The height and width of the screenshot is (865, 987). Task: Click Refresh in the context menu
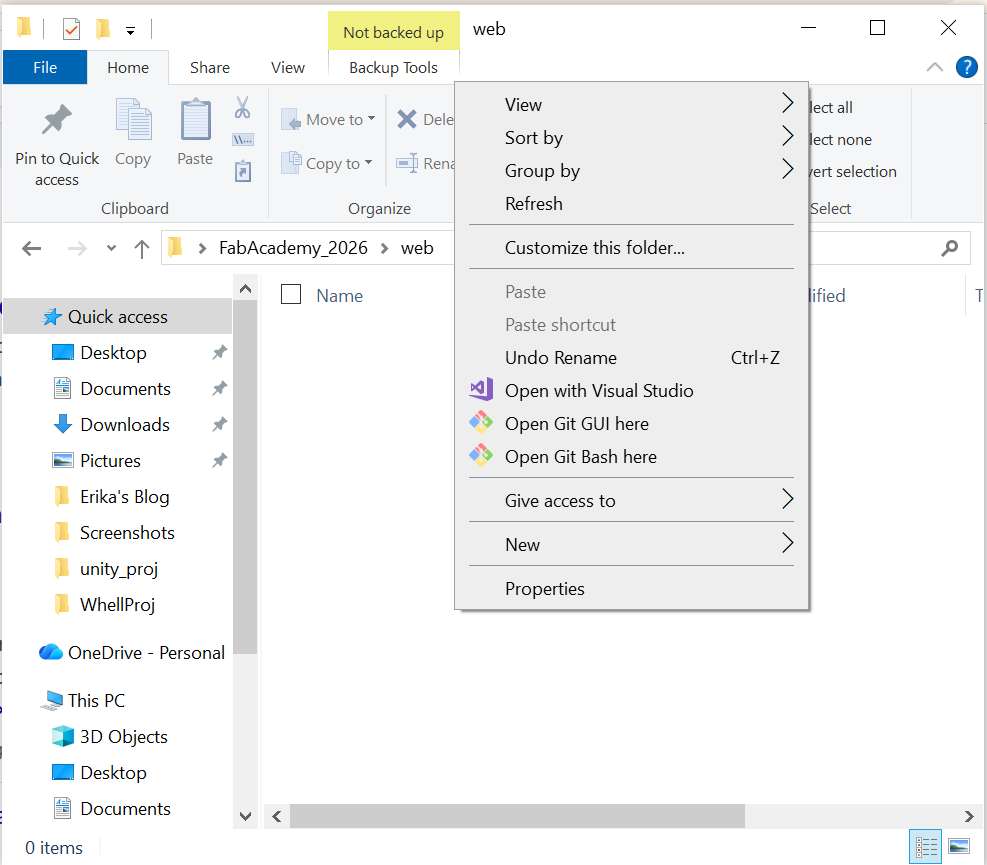point(533,204)
